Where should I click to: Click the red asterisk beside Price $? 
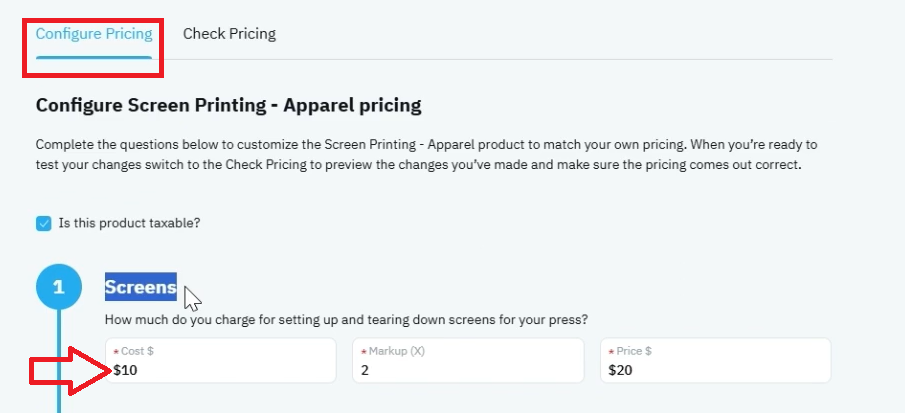click(612, 352)
